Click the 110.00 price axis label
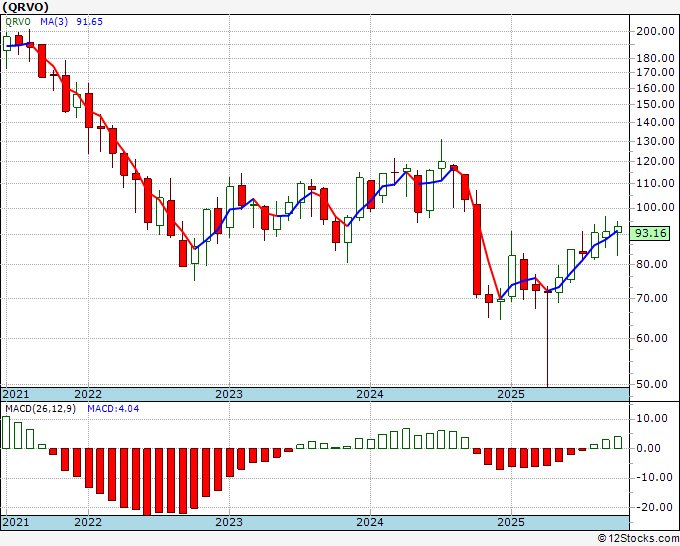Viewport: 680px width, 546px height. click(655, 183)
